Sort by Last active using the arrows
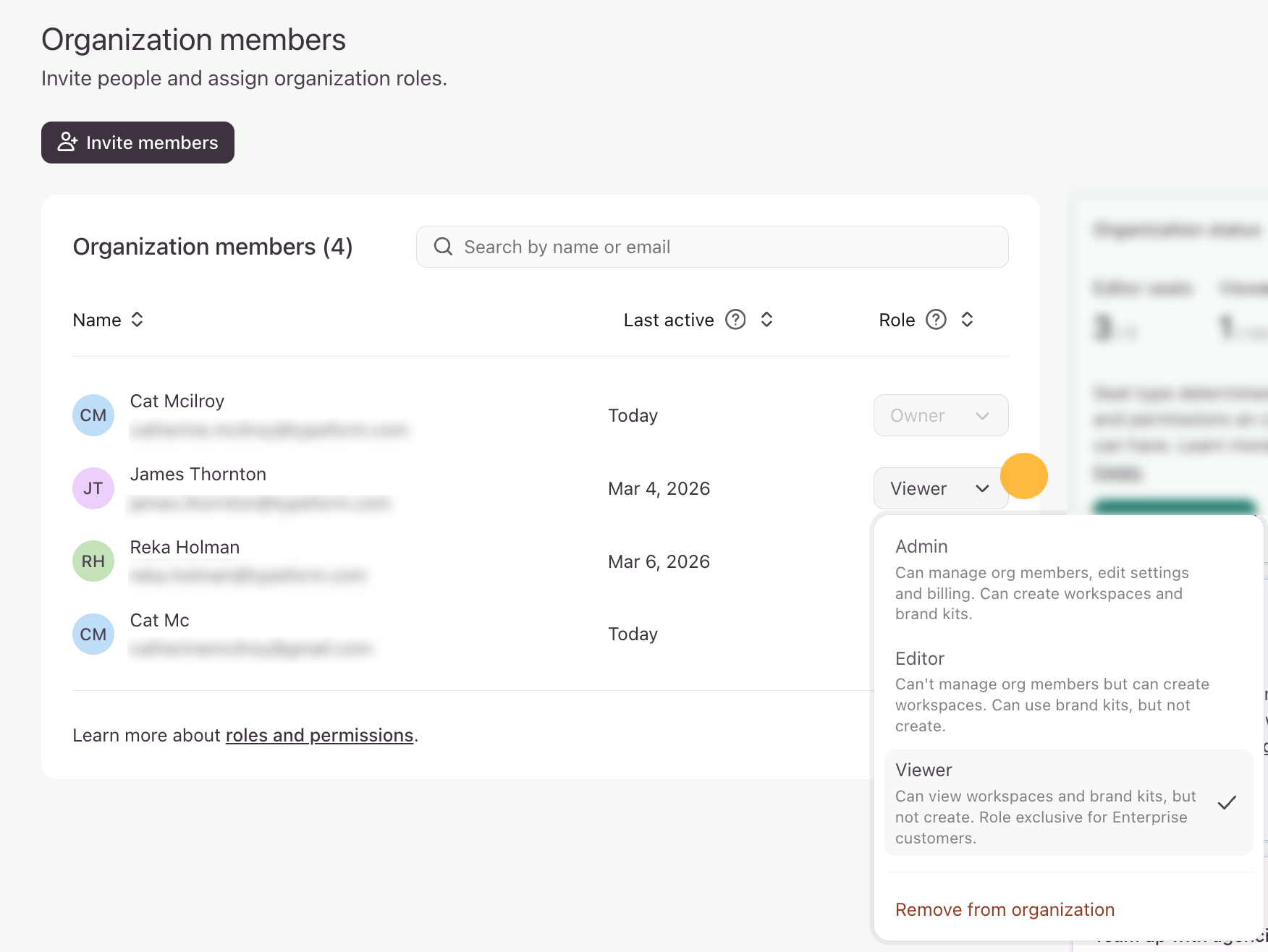This screenshot has height=952, width=1268. (x=766, y=320)
